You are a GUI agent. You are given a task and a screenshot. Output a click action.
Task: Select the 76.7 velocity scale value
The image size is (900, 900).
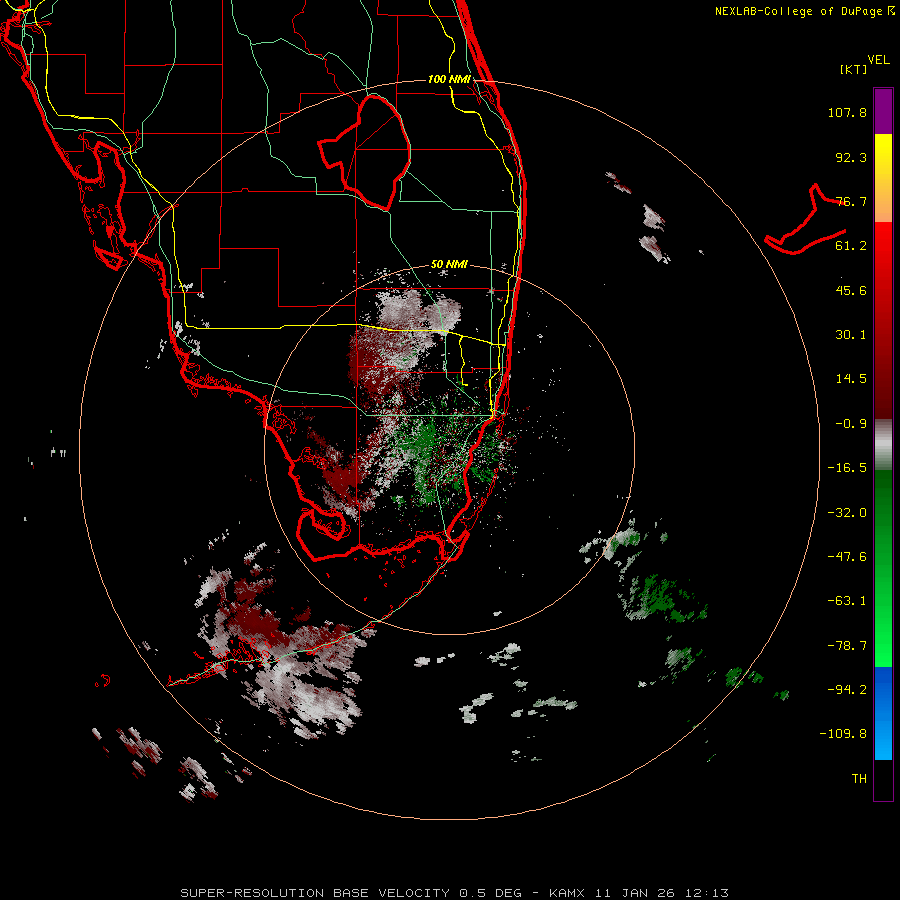pos(851,201)
